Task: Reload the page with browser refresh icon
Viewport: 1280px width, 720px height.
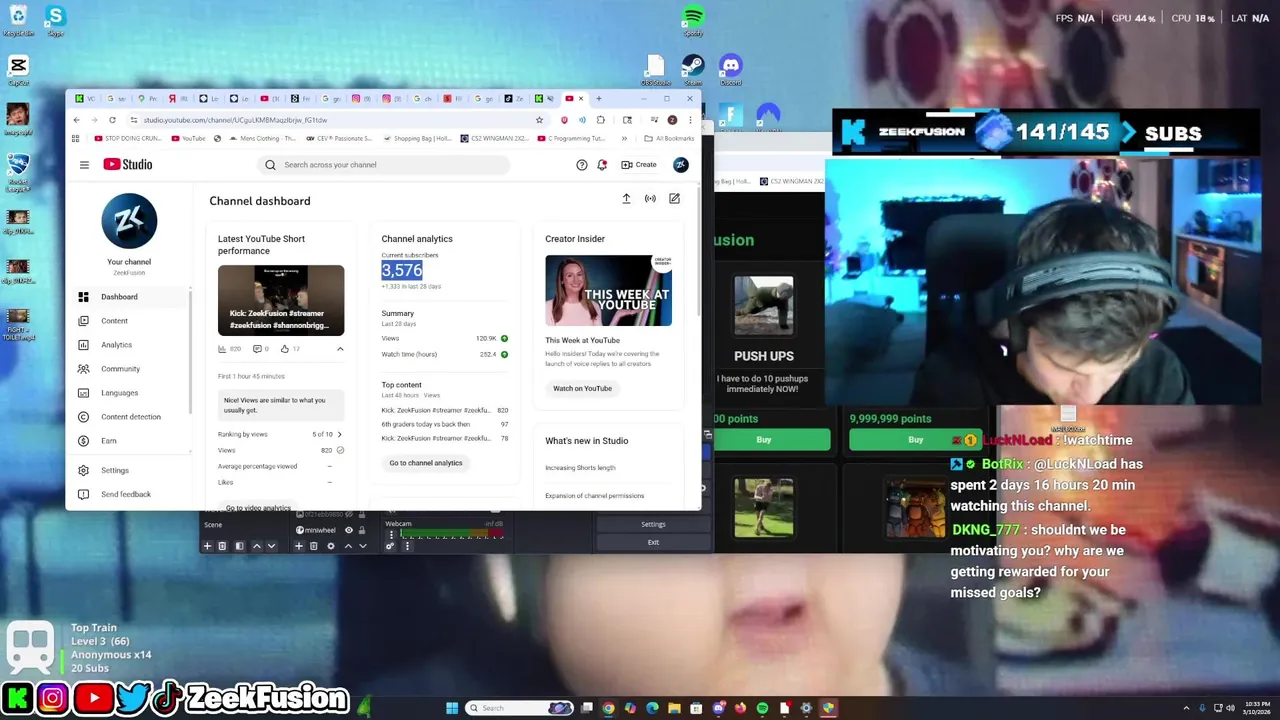Action: point(112,120)
